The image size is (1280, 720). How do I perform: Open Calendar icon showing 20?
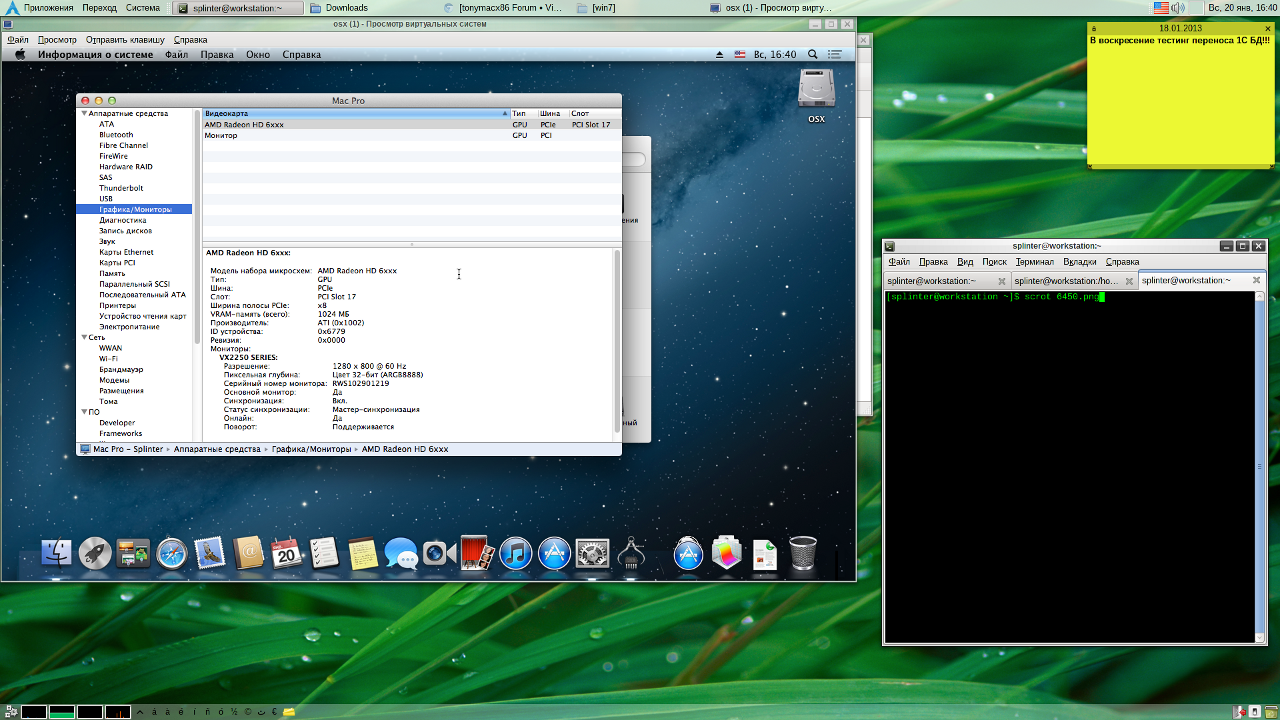(287, 552)
